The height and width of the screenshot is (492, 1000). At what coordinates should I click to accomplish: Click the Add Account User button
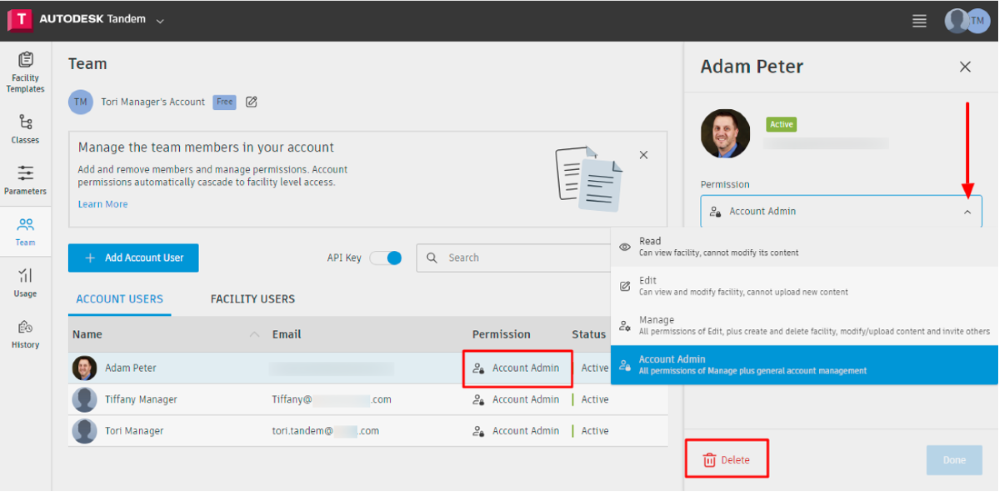[133, 258]
